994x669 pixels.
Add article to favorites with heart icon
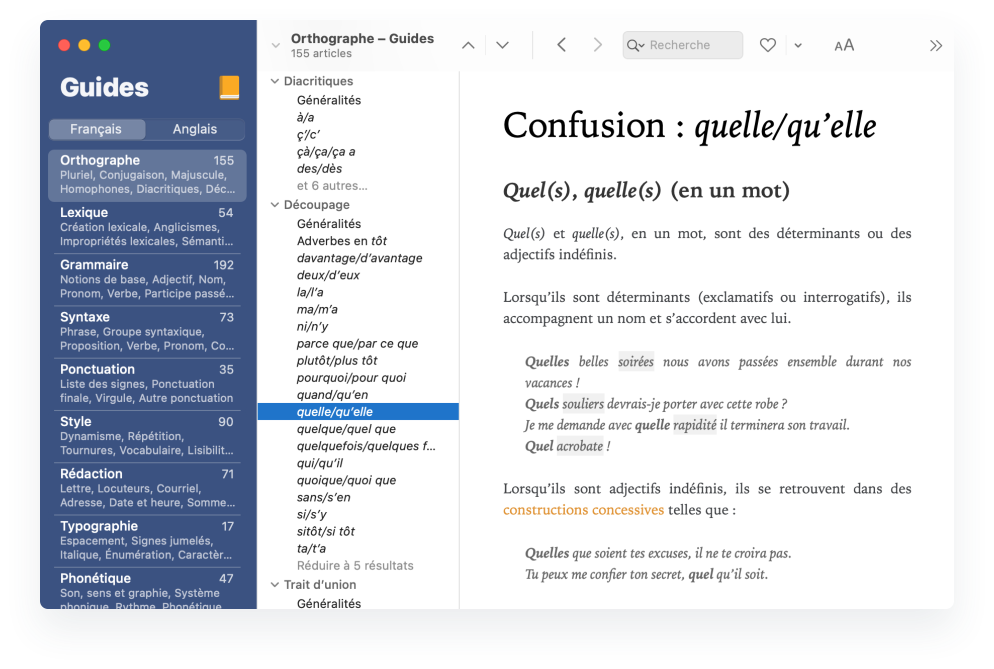click(x=767, y=45)
